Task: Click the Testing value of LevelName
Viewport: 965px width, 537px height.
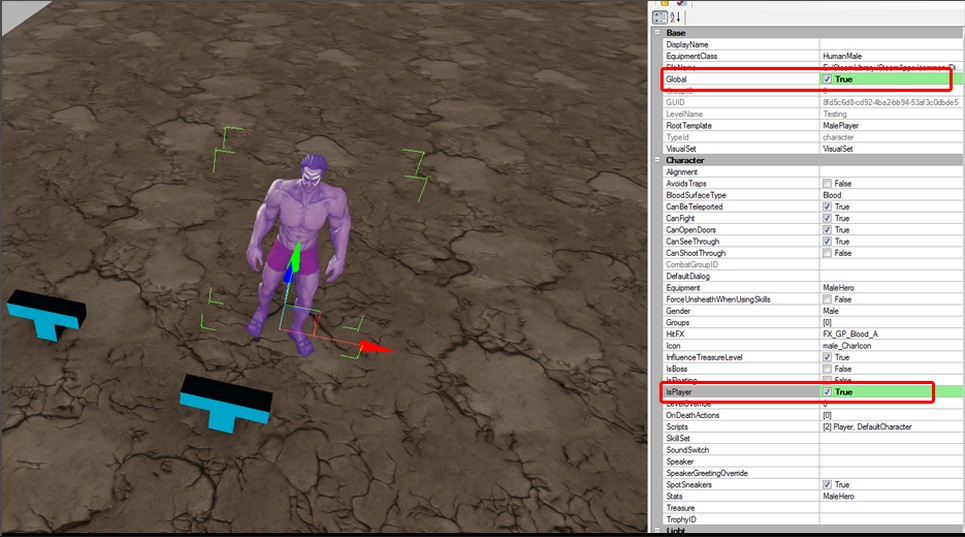Action: (x=835, y=114)
